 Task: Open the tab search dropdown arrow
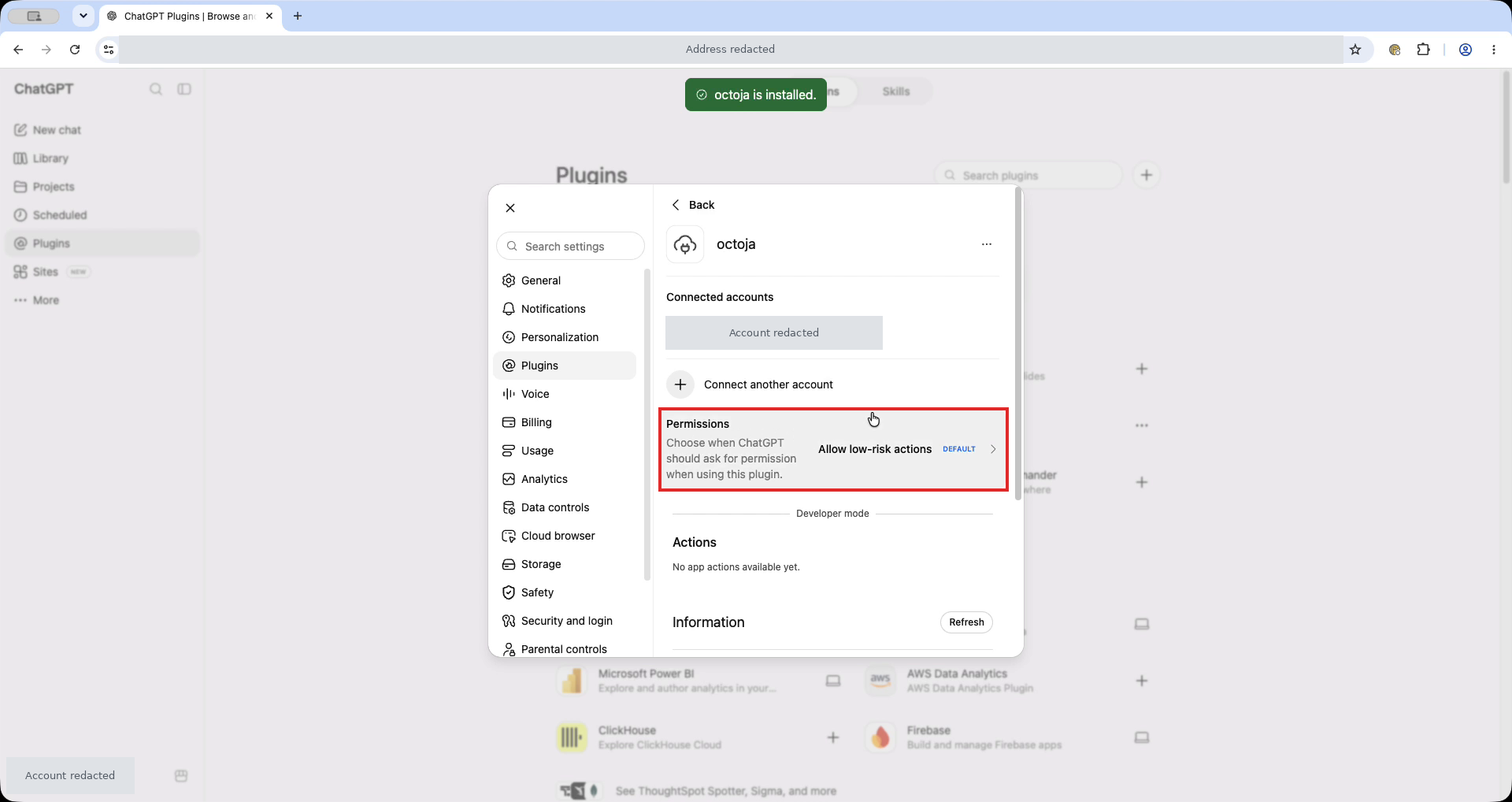tap(83, 16)
